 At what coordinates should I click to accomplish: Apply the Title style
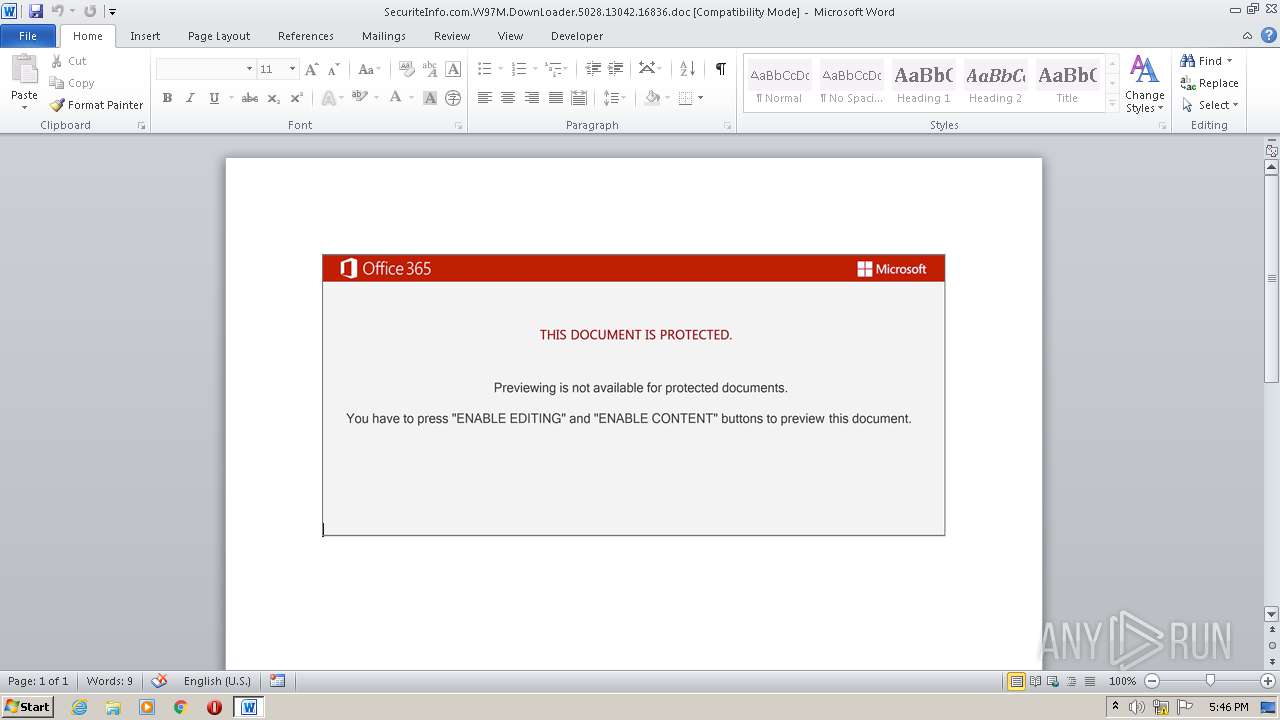1067,83
